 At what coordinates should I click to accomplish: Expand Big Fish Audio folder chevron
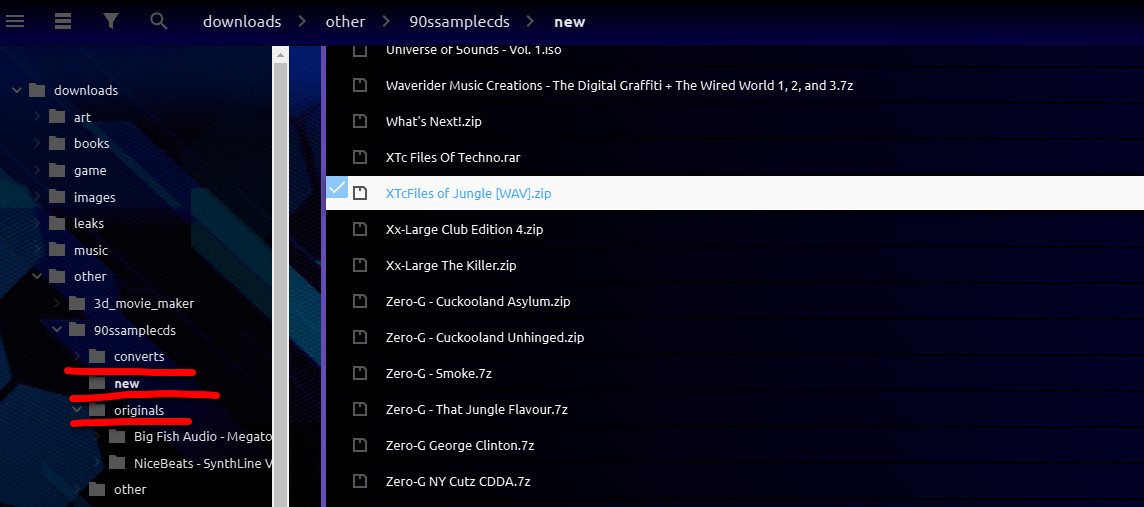coord(97,436)
